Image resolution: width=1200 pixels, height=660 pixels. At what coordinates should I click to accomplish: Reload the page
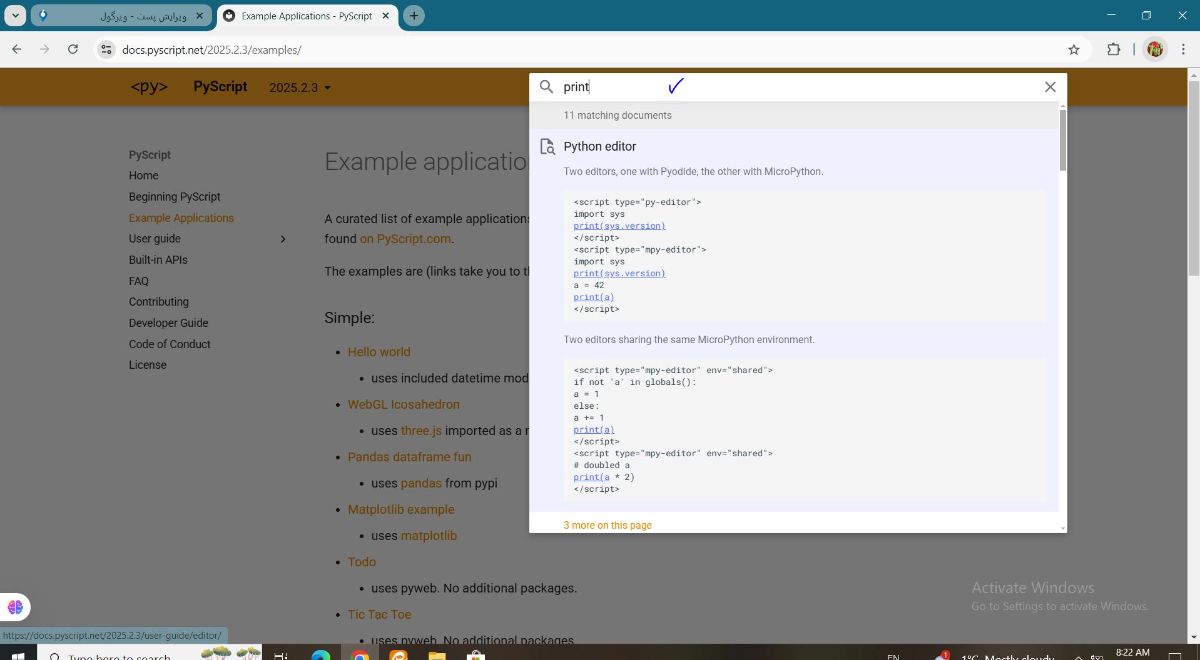pyautogui.click(x=73, y=49)
